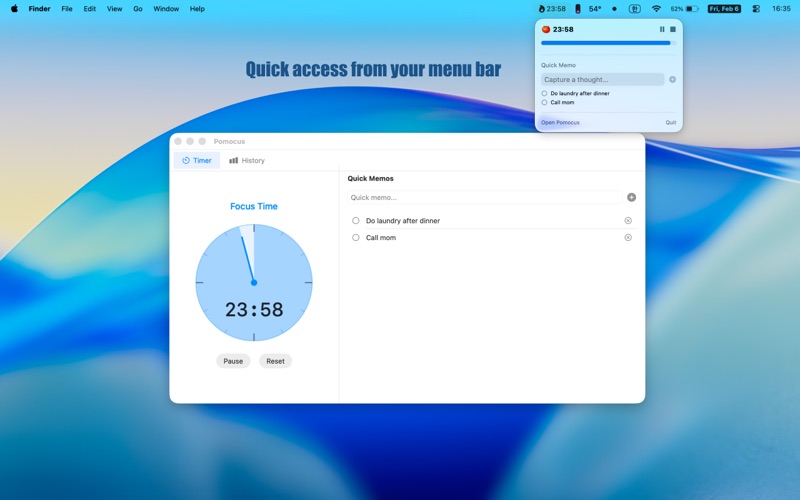Close the Pomocus window
The width and height of the screenshot is (800, 500).
pyautogui.click(x=178, y=141)
